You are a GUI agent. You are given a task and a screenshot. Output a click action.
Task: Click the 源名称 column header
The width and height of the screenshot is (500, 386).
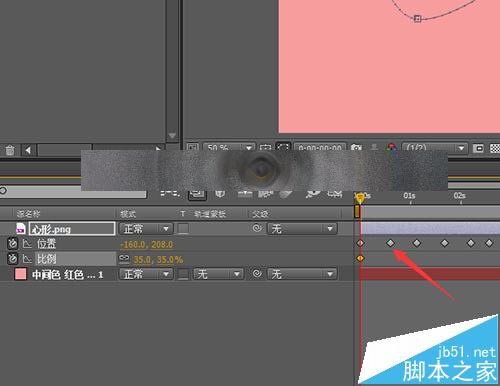click(28, 214)
